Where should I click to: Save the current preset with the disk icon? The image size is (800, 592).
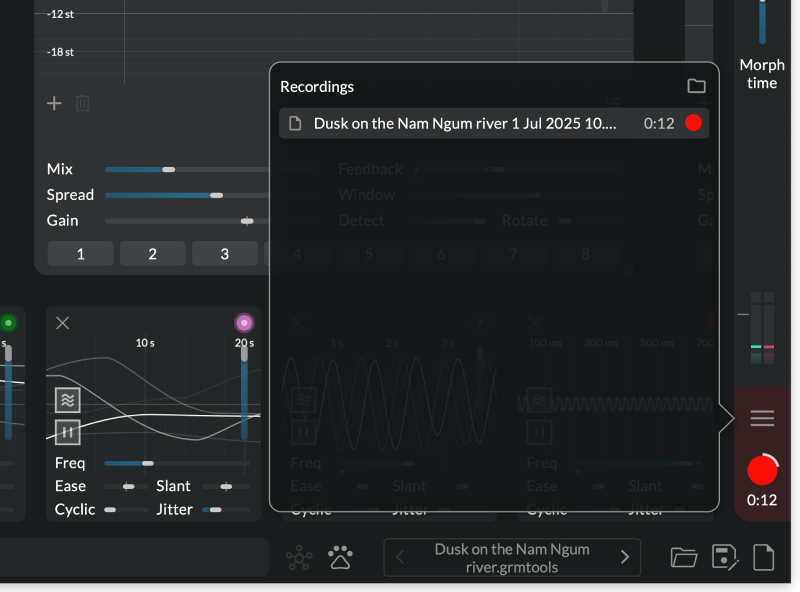coord(724,557)
